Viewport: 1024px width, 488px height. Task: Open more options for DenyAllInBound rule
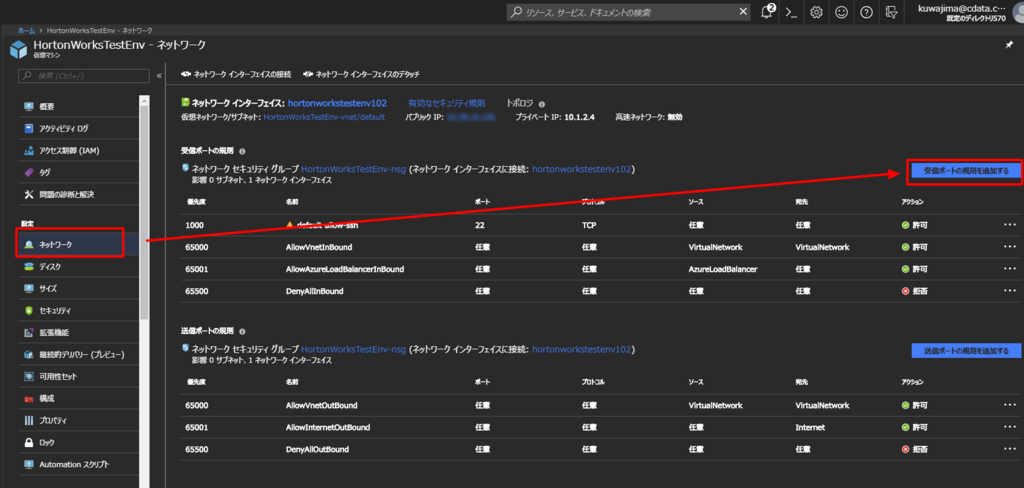[1010, 291]
